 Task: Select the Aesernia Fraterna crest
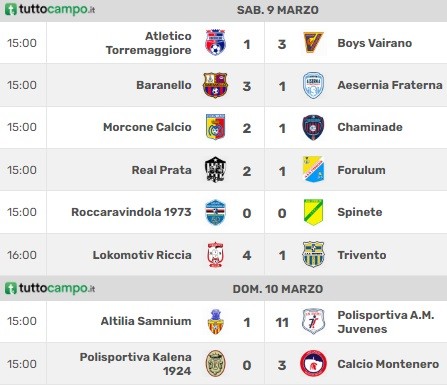313,85
